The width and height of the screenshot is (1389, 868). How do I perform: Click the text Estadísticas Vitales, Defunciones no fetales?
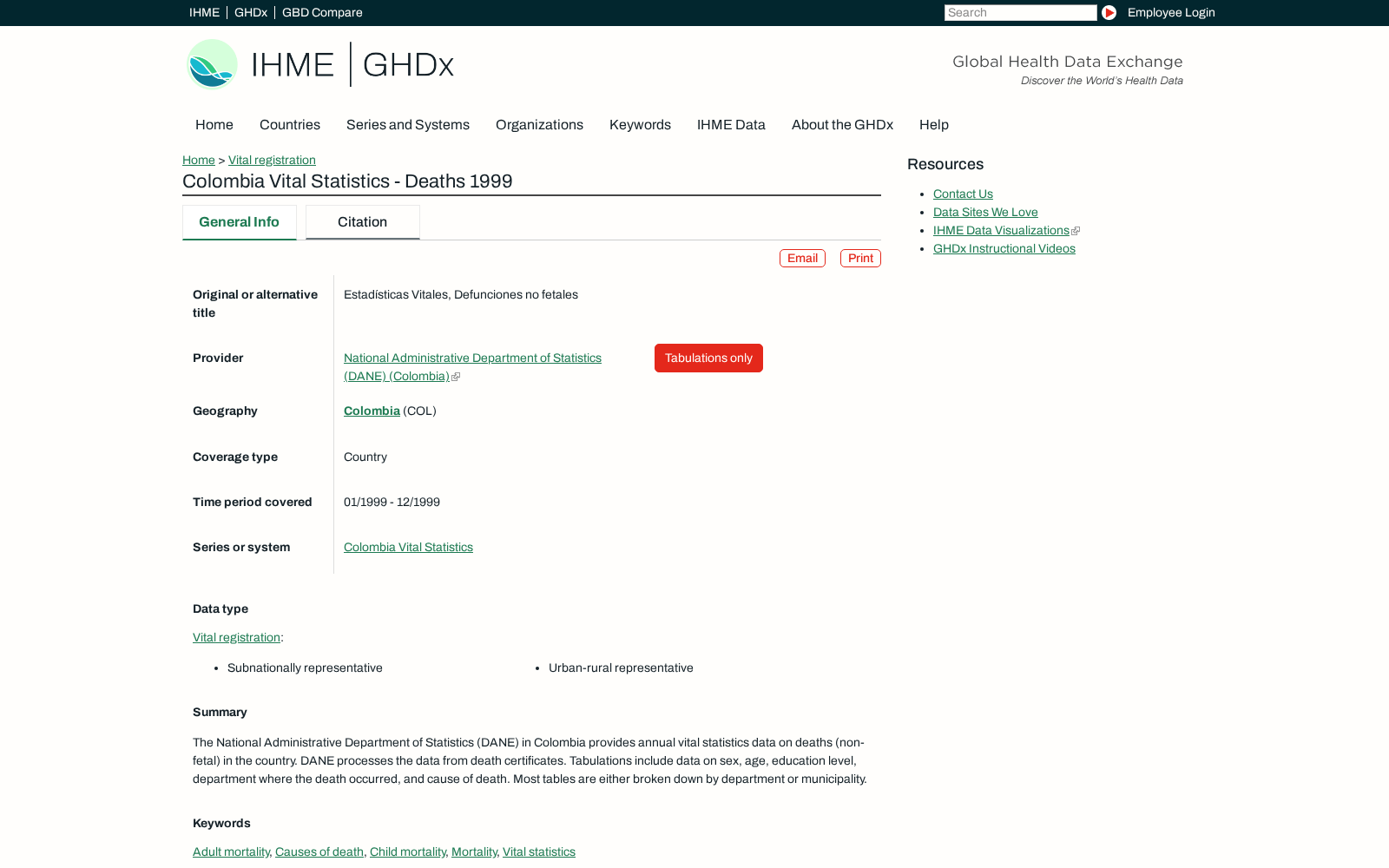pyautogui.click(x=461, y=295)
